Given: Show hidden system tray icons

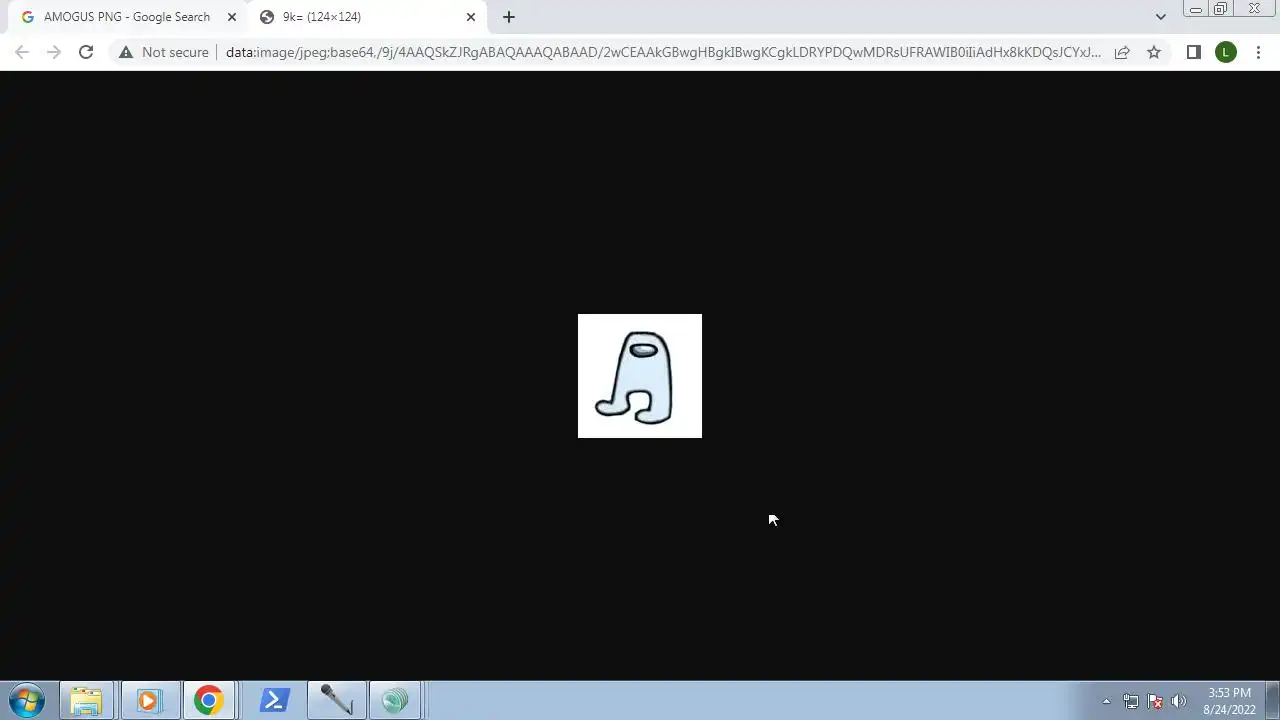Looking at the screenshot, I should 1106,701.
